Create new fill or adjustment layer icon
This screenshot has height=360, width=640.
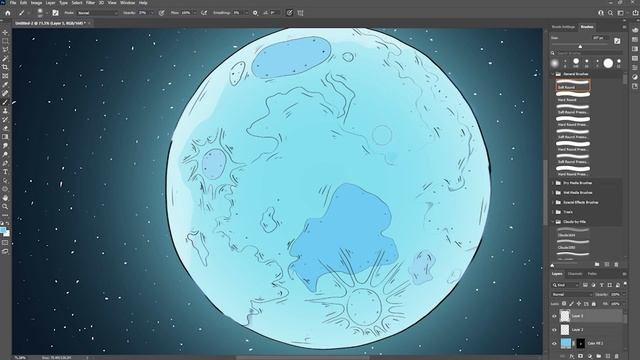click(x=590, y=356)
